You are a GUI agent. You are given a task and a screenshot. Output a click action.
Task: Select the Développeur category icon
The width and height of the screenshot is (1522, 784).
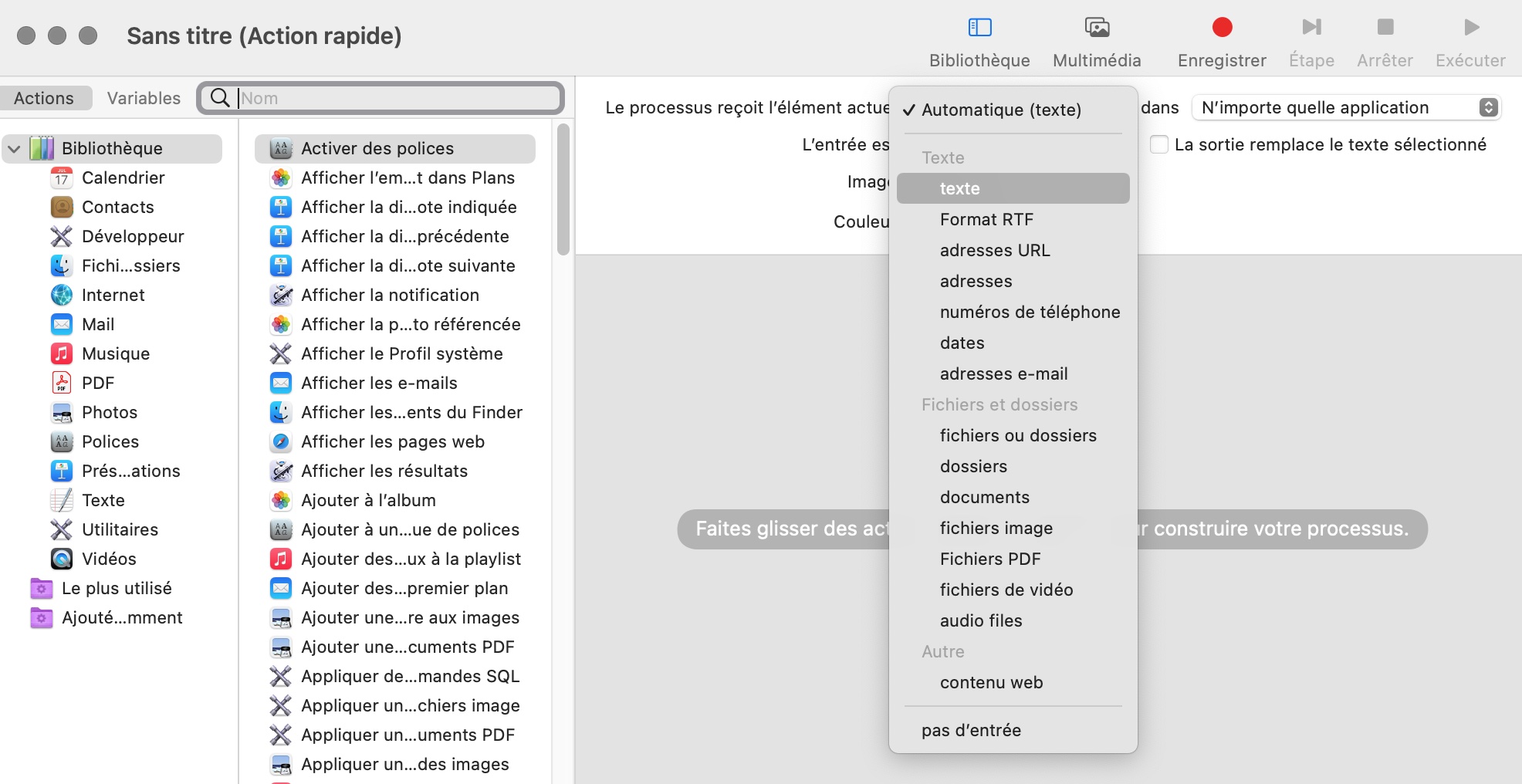click(62, 237)
